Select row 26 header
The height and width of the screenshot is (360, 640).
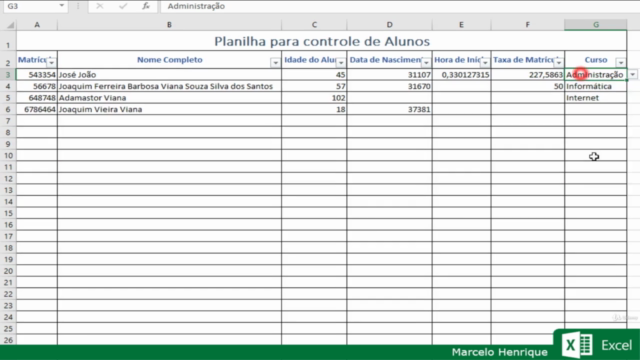(8, 340)
